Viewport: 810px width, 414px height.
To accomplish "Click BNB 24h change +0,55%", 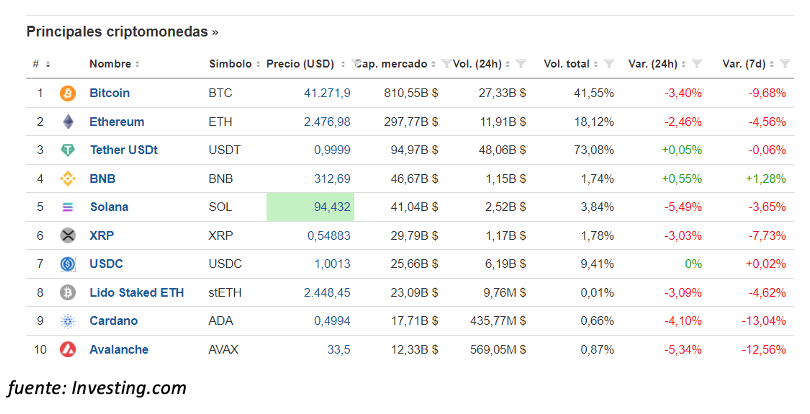I will click(682, 179).
